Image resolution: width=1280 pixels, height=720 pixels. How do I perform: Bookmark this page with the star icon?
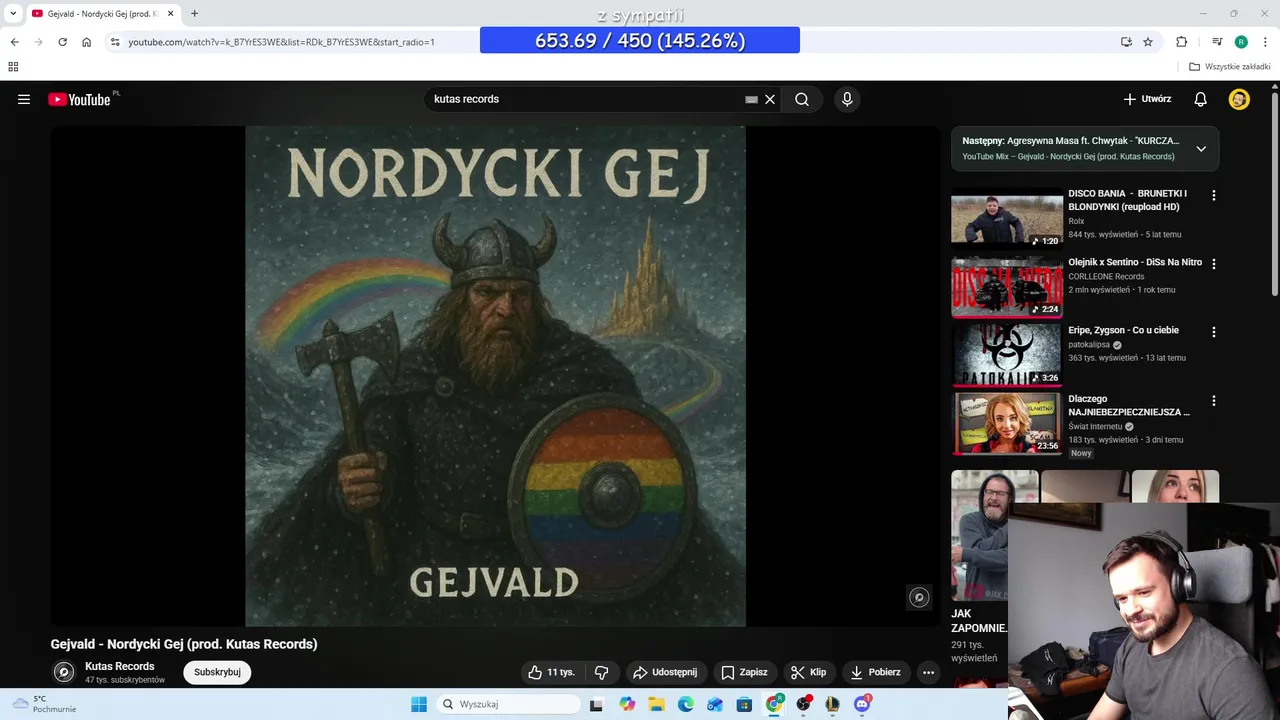(x=1148, y=42)
